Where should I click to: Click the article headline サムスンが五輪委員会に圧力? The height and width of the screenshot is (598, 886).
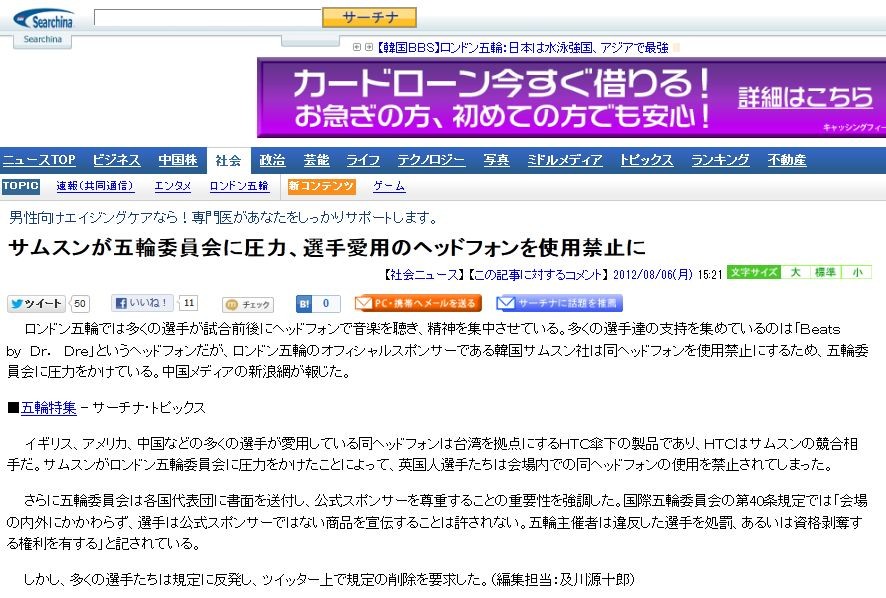[x=326, y=248]
